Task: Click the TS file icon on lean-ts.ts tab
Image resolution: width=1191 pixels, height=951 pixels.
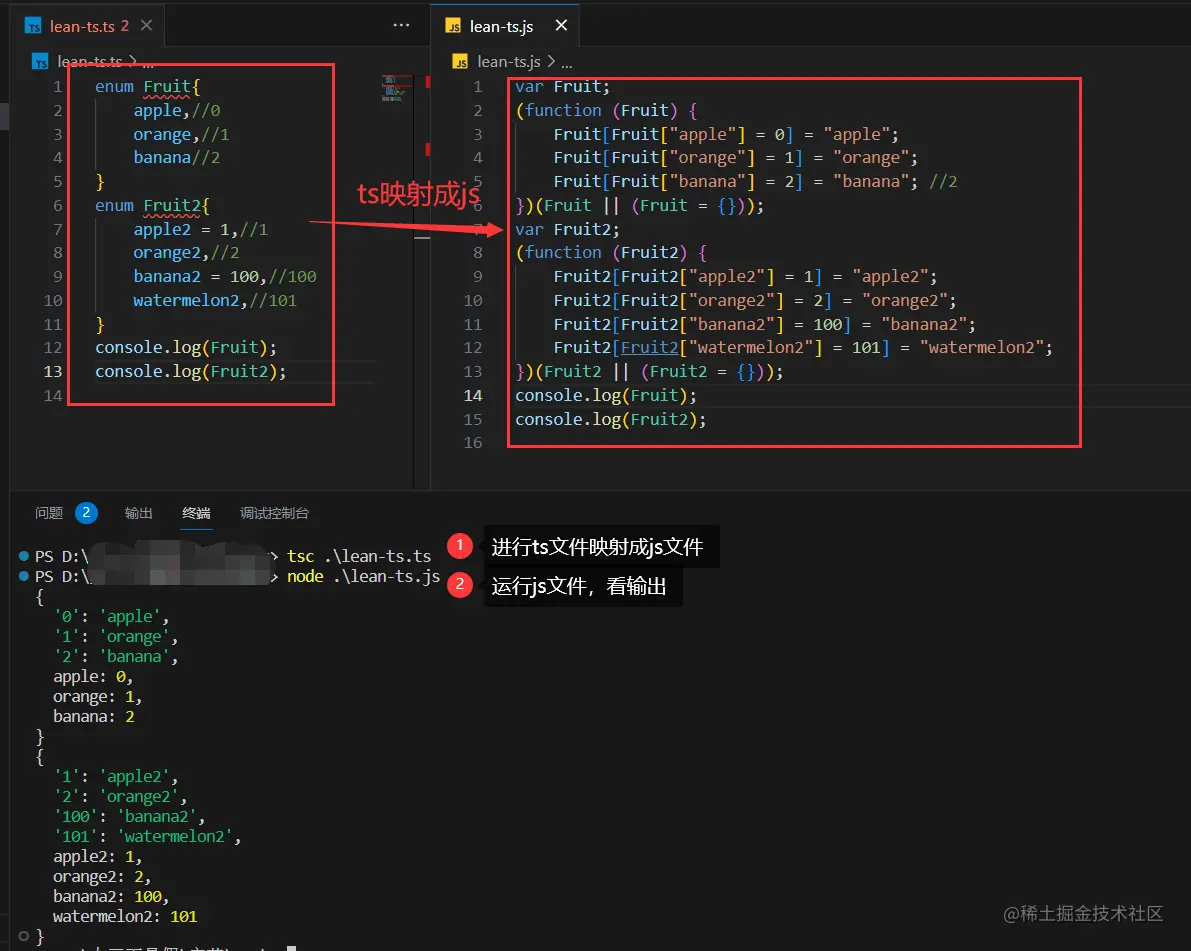Action: [x=33, y=27]
